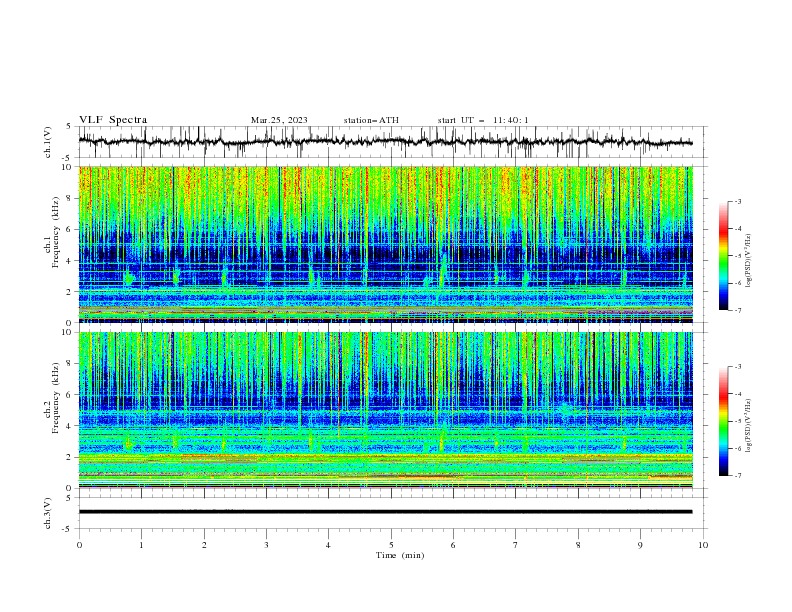Viewport: 792px width, 612px height.
Task: Click the time axis tick "5"
Action: [391, 545]
